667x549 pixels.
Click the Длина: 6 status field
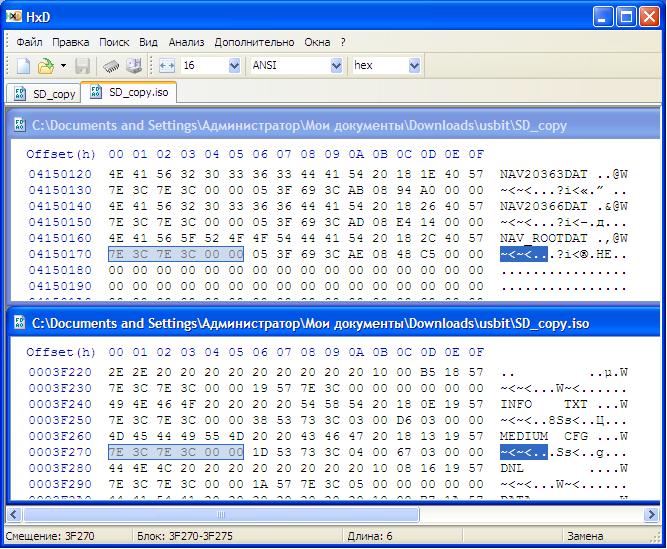(x=369, y=536)
